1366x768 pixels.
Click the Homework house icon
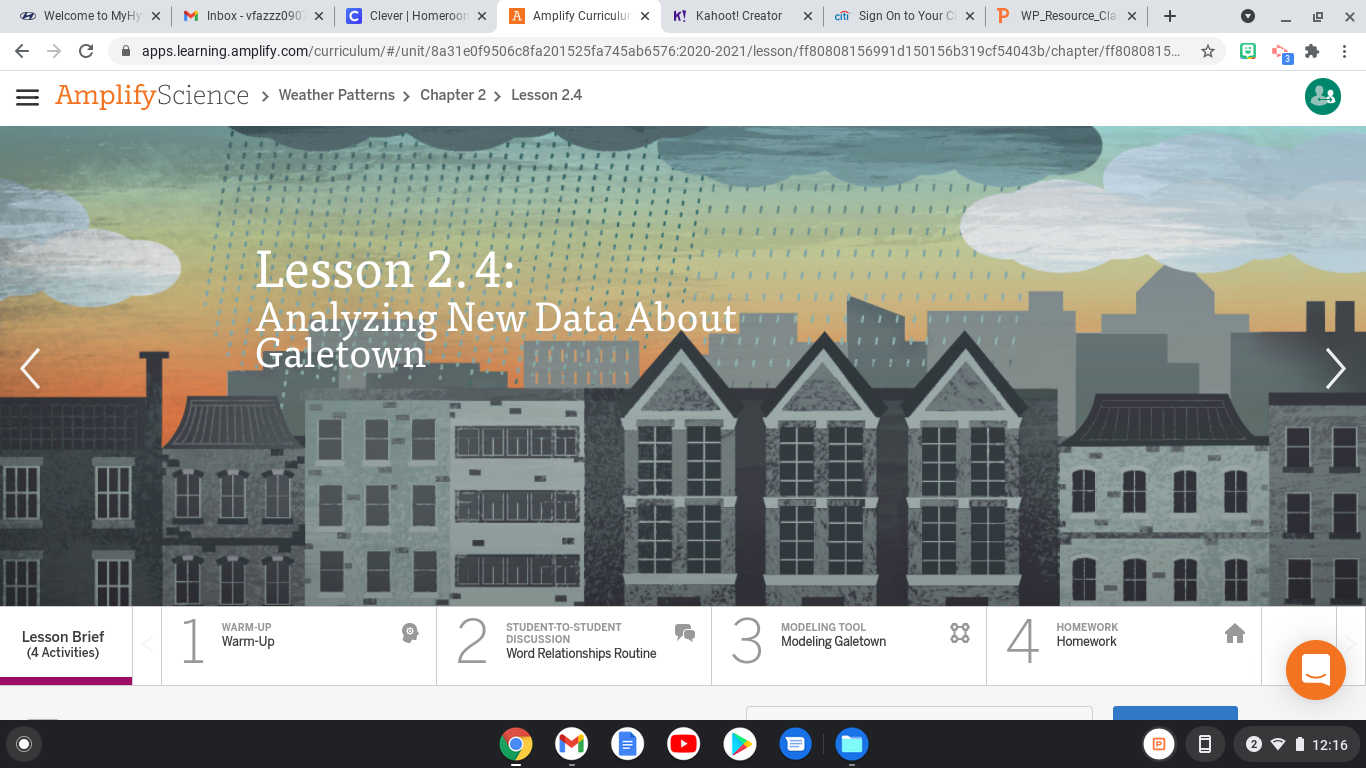tap(1234, 633)
